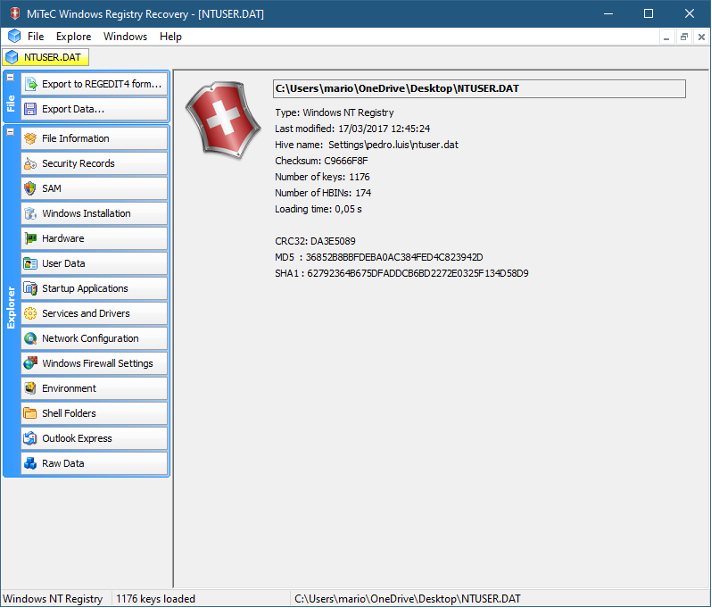Show the Outlook Express view

(94, 438)
